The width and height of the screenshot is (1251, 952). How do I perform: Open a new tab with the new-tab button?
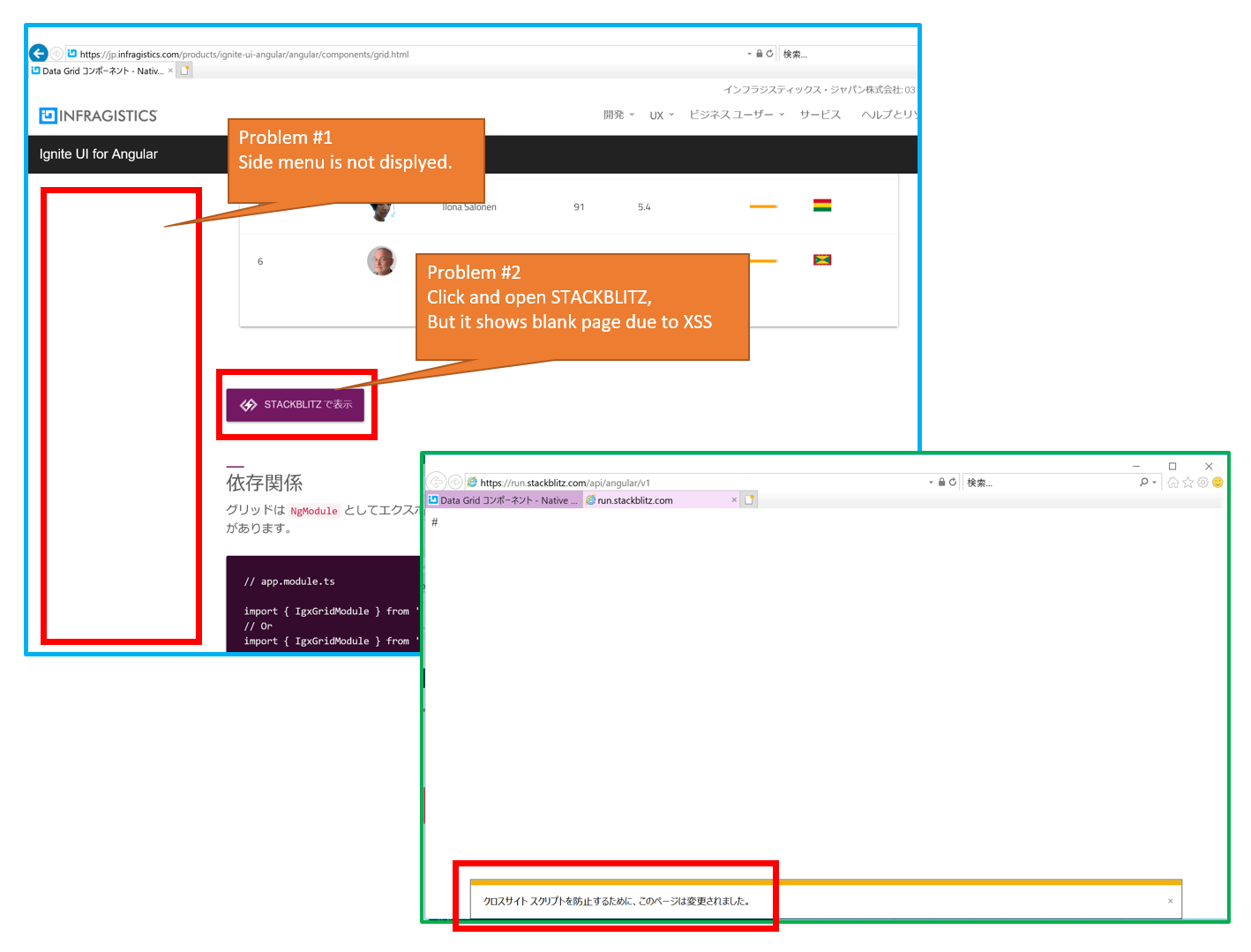pos(184,69)
